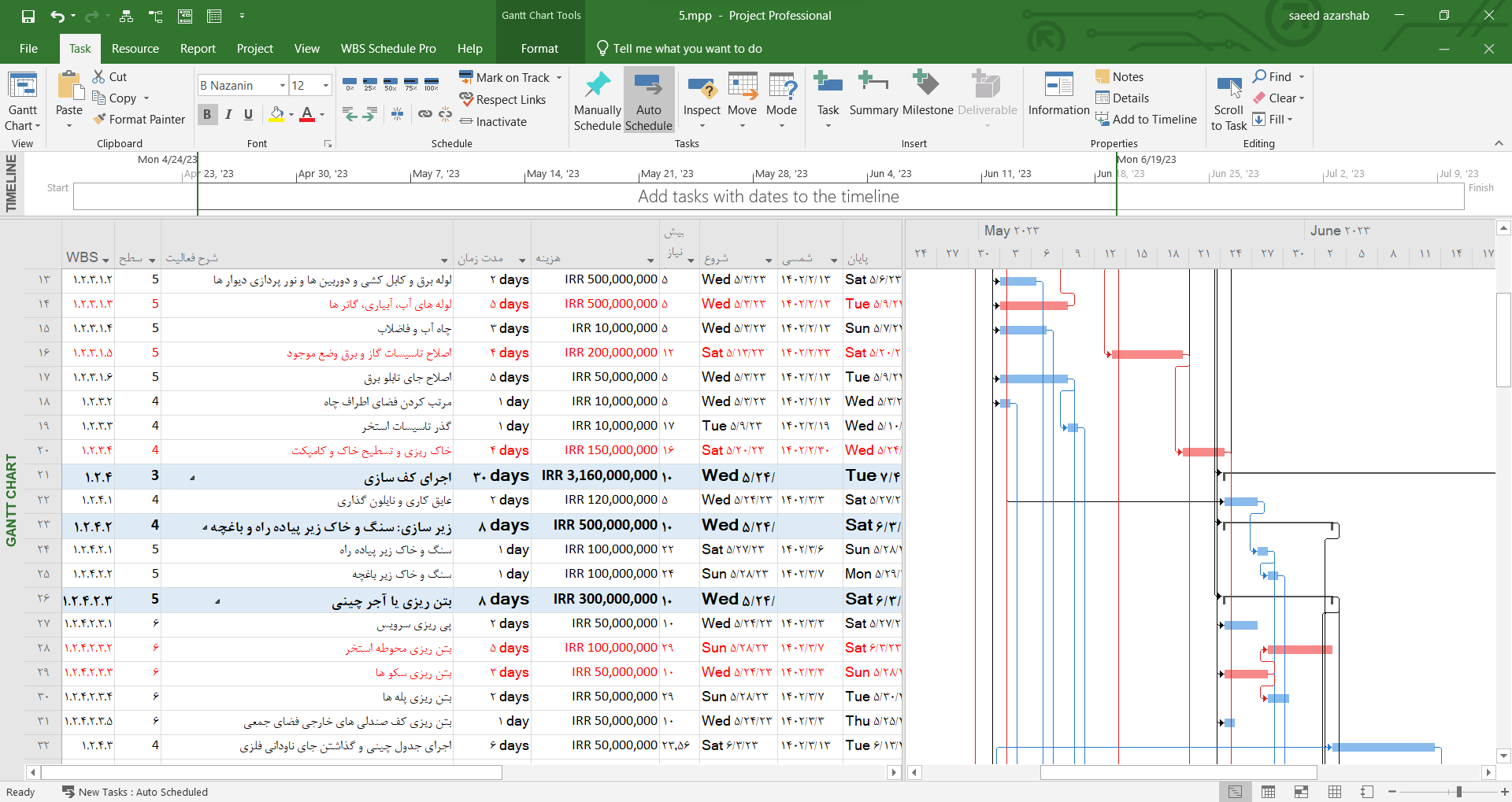Open the font size 12 dropdown
The width and height of the screenshot is (1512, 802).
point(326,85)
